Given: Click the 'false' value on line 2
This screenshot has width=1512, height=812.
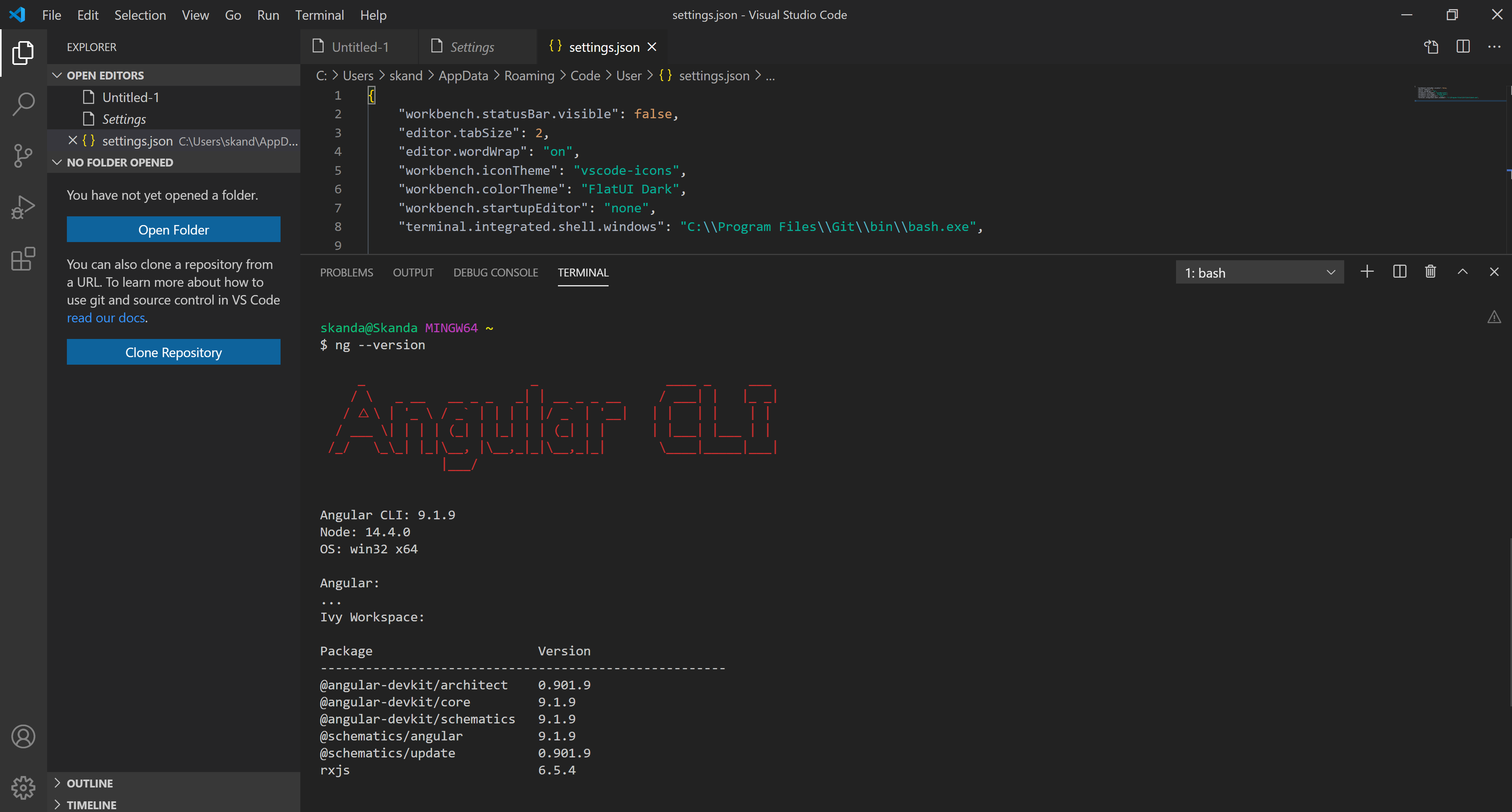Looking at the screenshot, I should click(653, 114).
